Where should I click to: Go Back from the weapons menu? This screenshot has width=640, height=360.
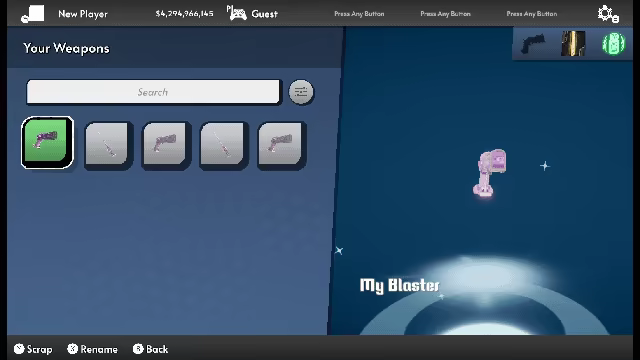pos(151,349)
